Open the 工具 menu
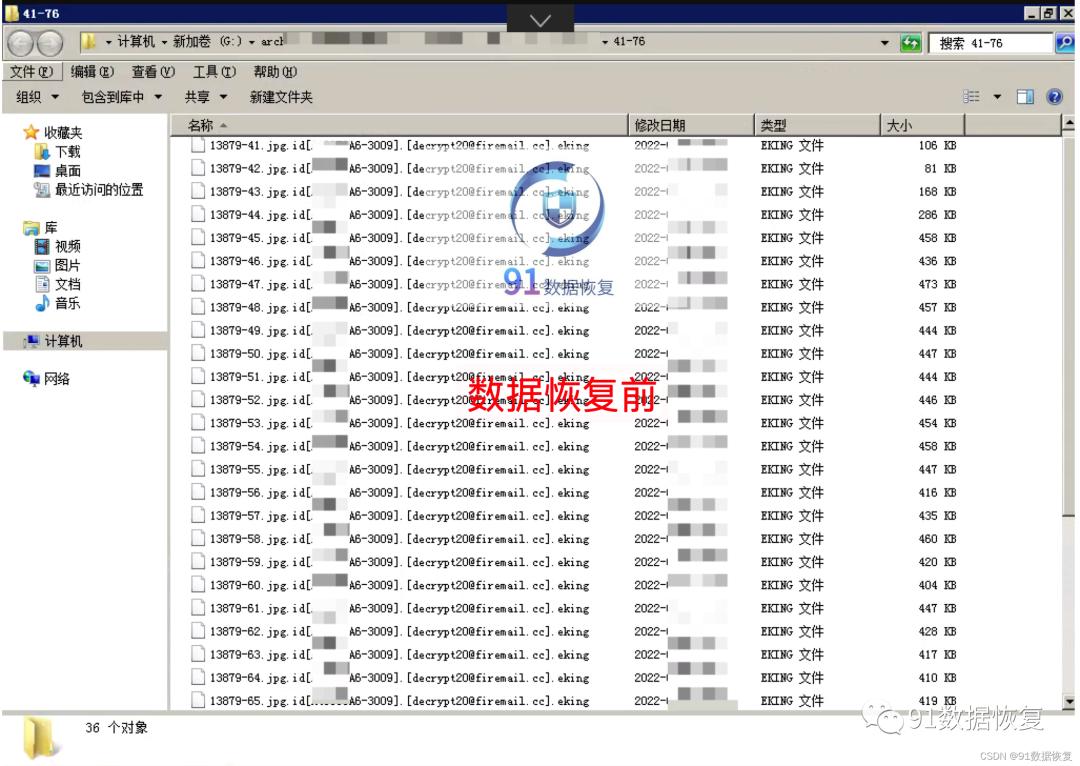1080x766 pixels. click(x=212, y=71)
